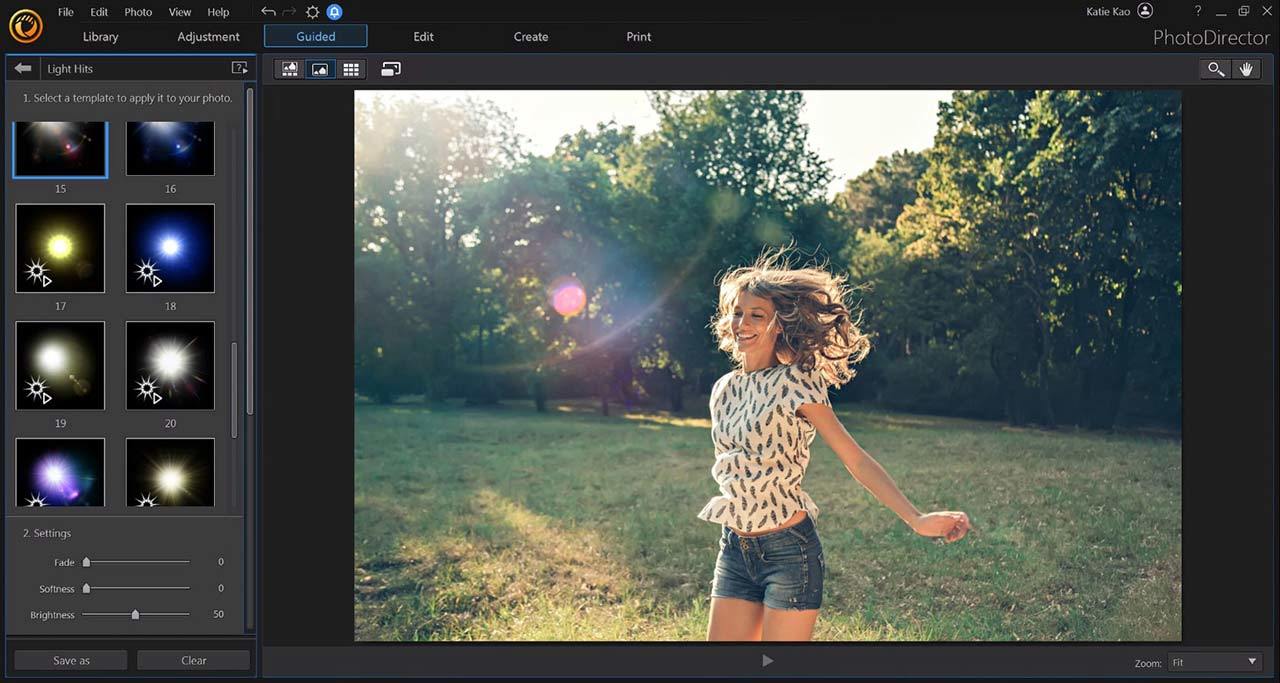
Task: Click the undo arrow icon
Action: click(268, 12)
